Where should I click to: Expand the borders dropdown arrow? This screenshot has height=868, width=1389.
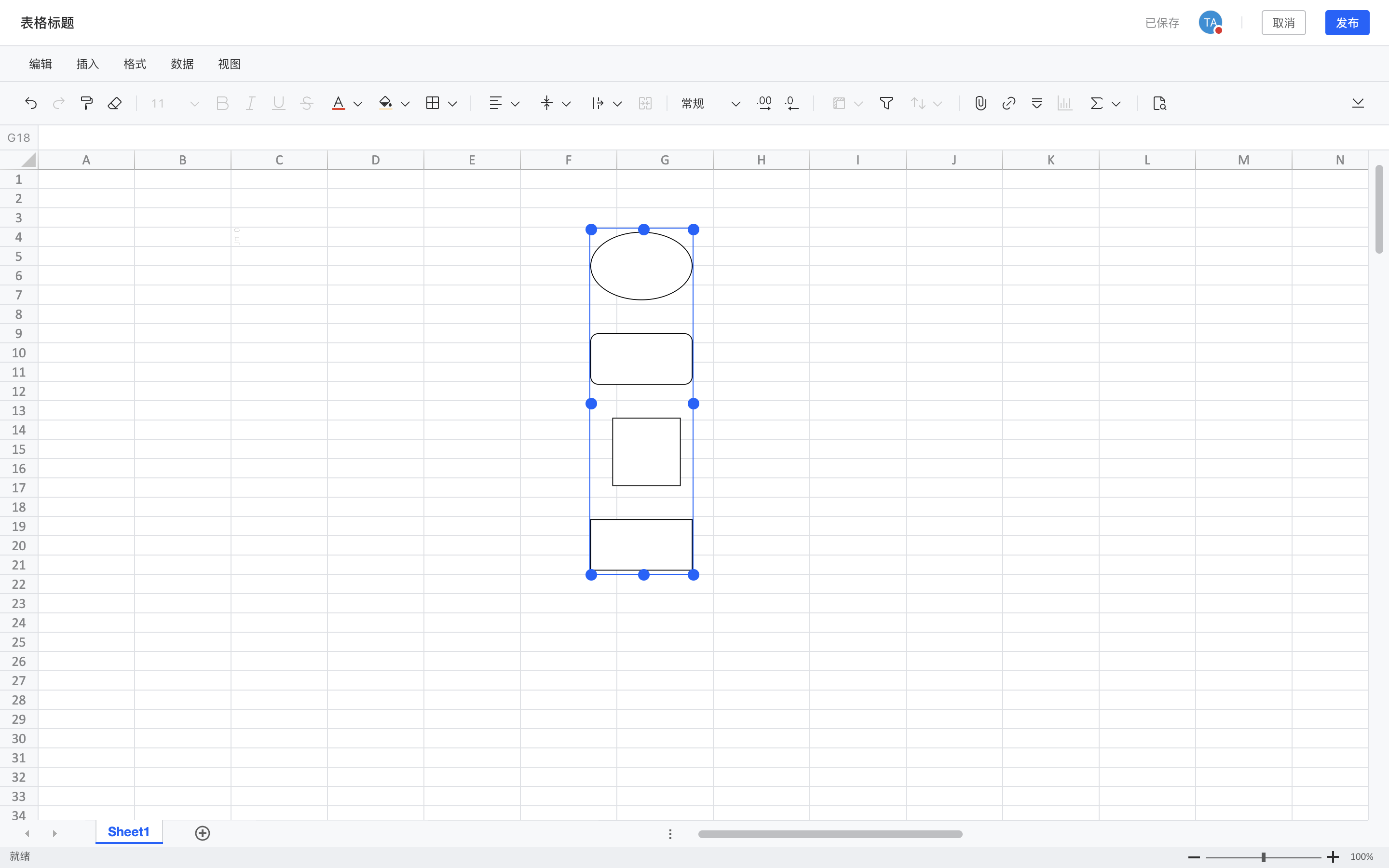pyautogui.click(x=452, y=104)
